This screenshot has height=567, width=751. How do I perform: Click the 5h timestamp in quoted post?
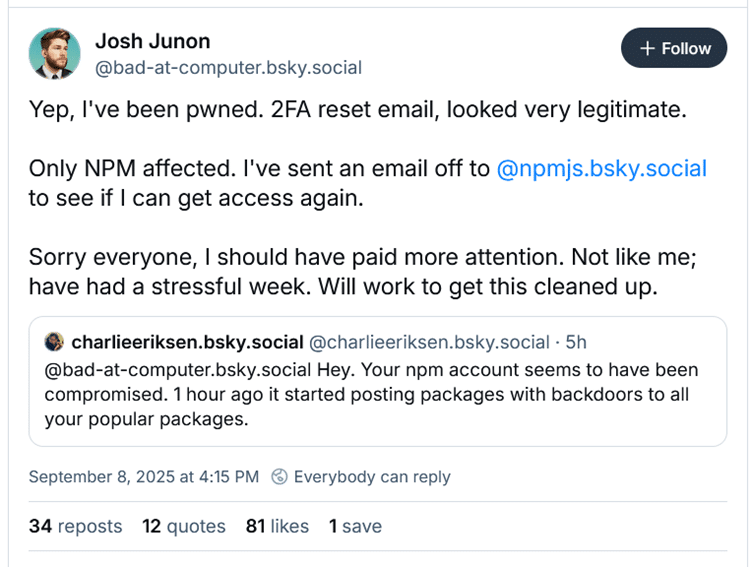click(x=577, y=342)
